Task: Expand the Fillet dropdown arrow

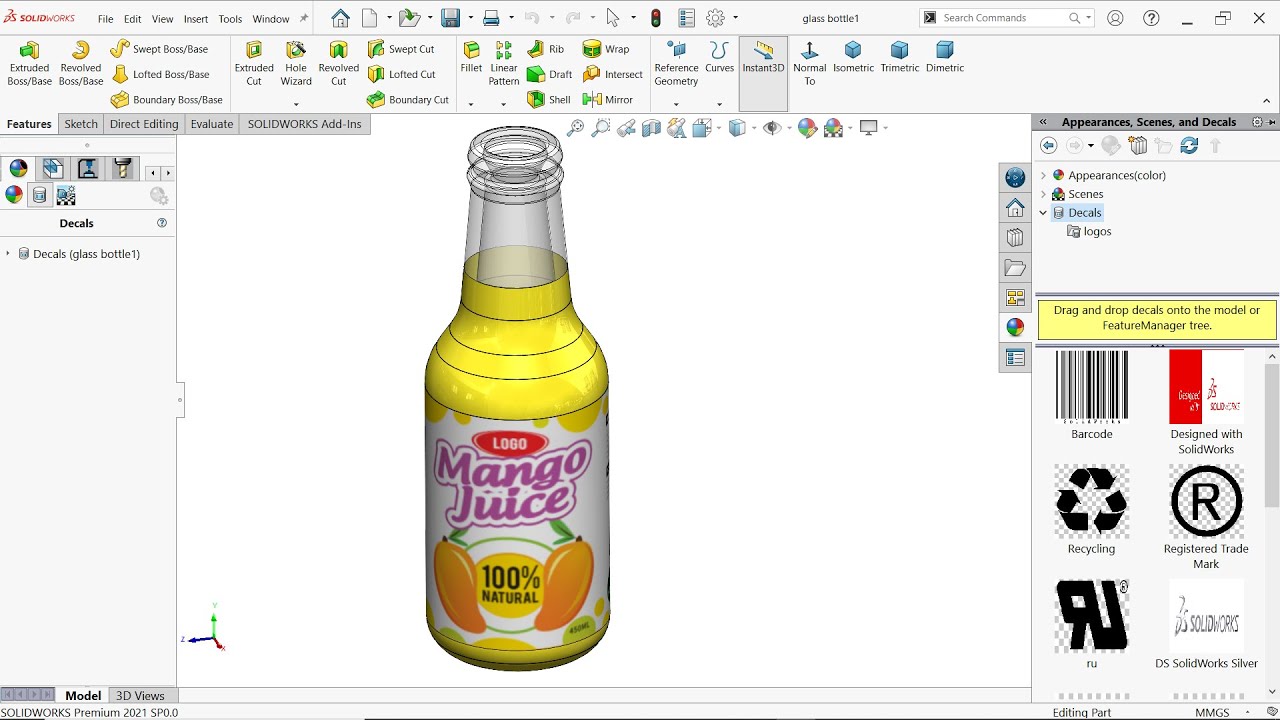Action: [x=471, y=104]
